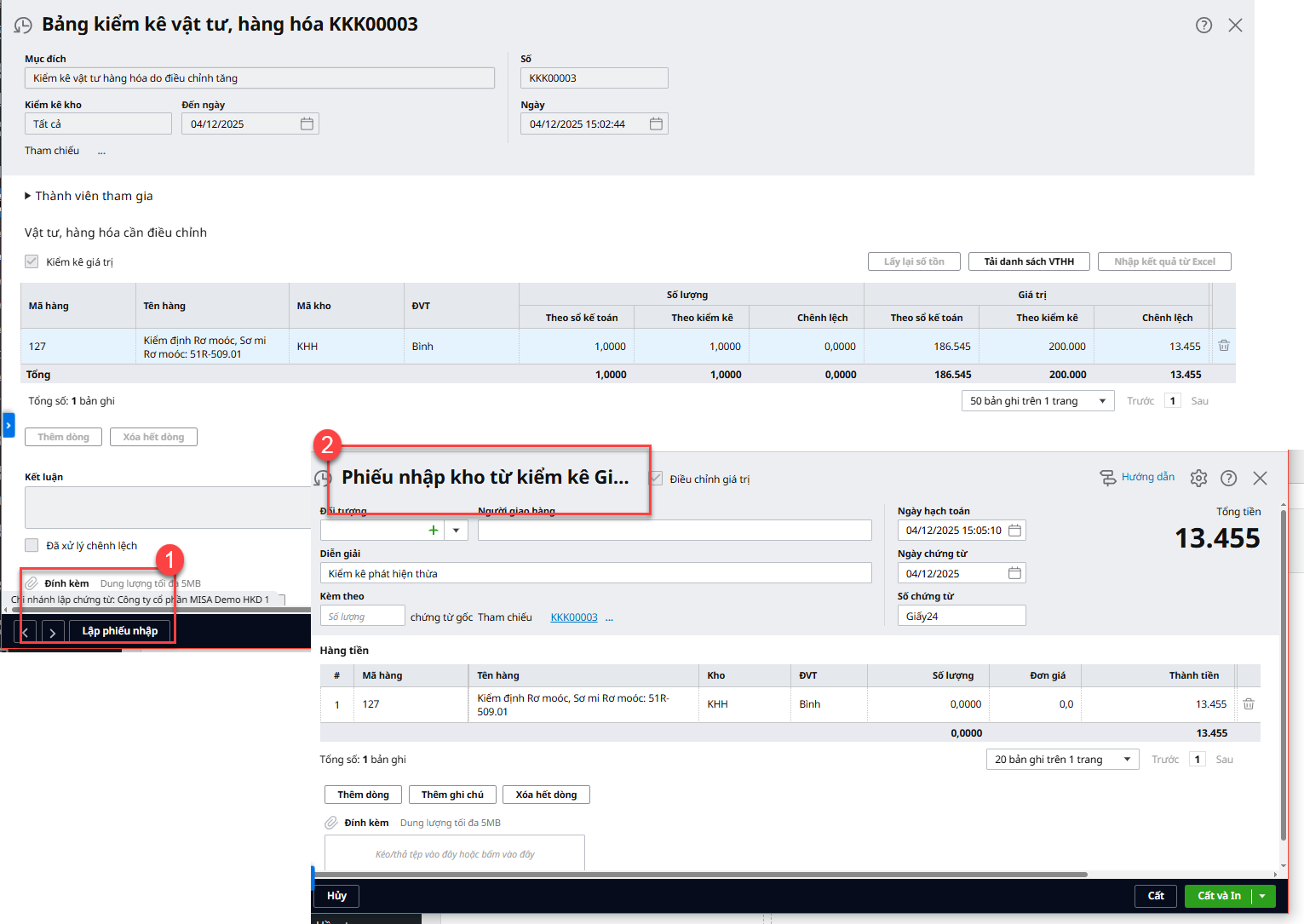Open KKK00003 reference link
The width and height of the screenshot is (1304, 924).
coord(573,617)
